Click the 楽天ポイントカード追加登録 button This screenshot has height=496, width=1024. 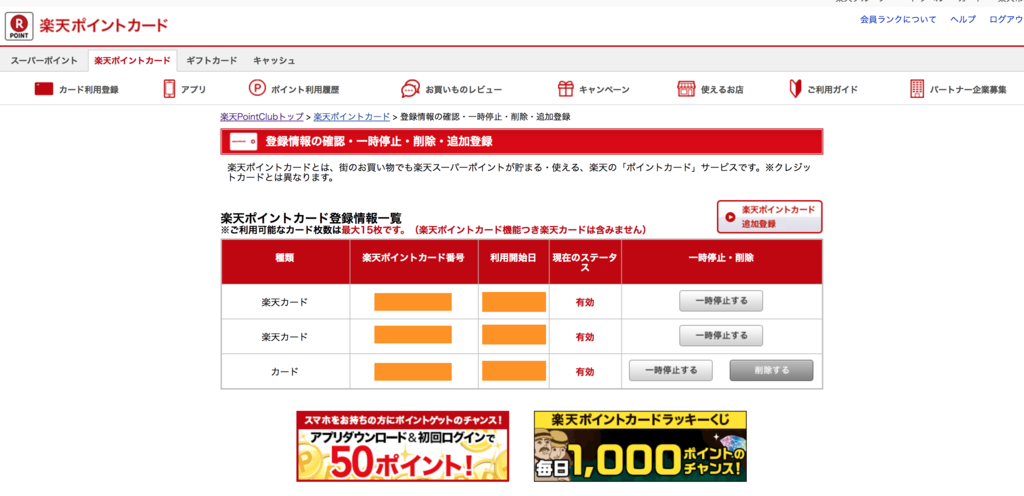point(769,217)
